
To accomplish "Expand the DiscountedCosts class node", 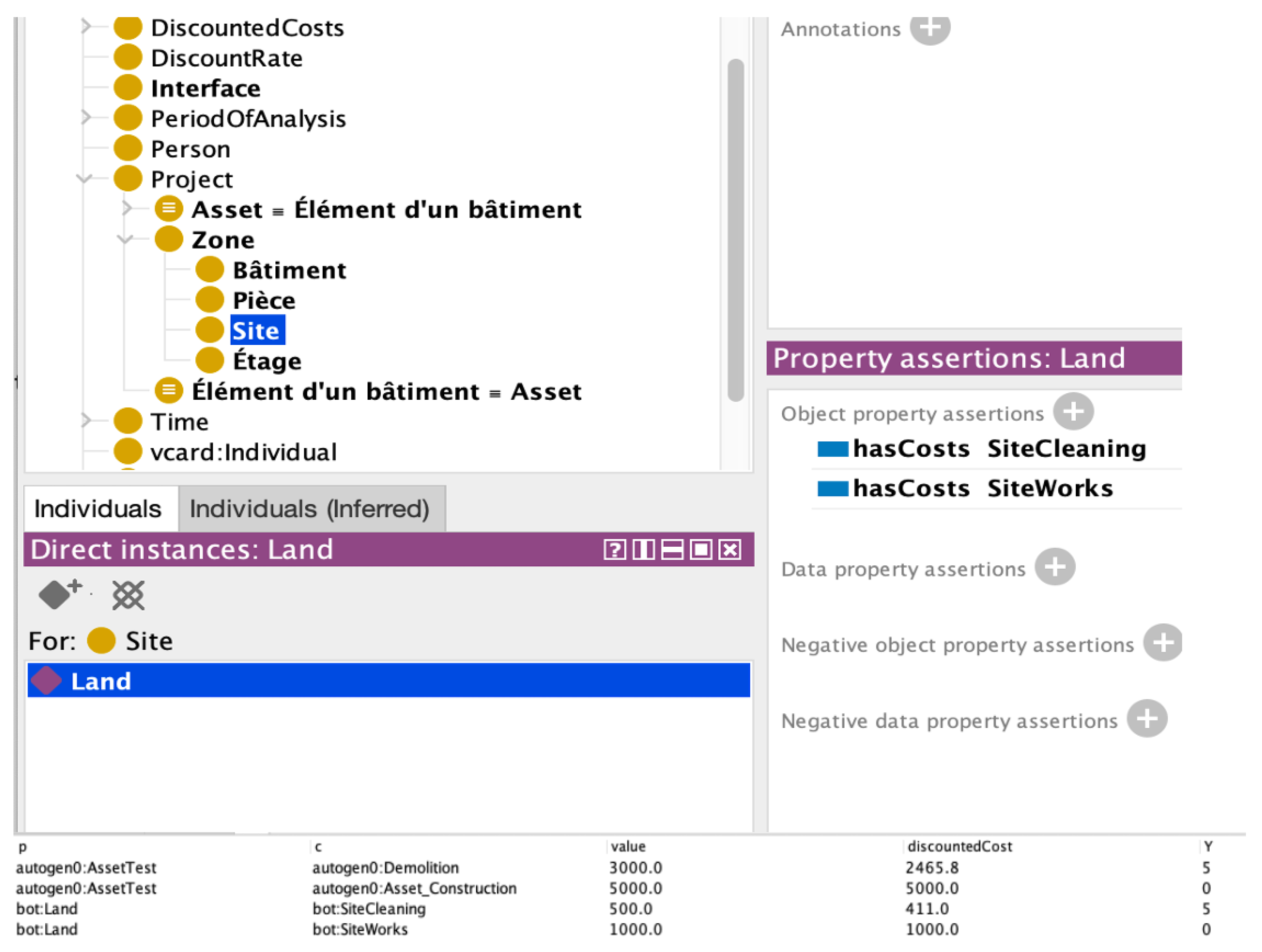I will (86, 26).
